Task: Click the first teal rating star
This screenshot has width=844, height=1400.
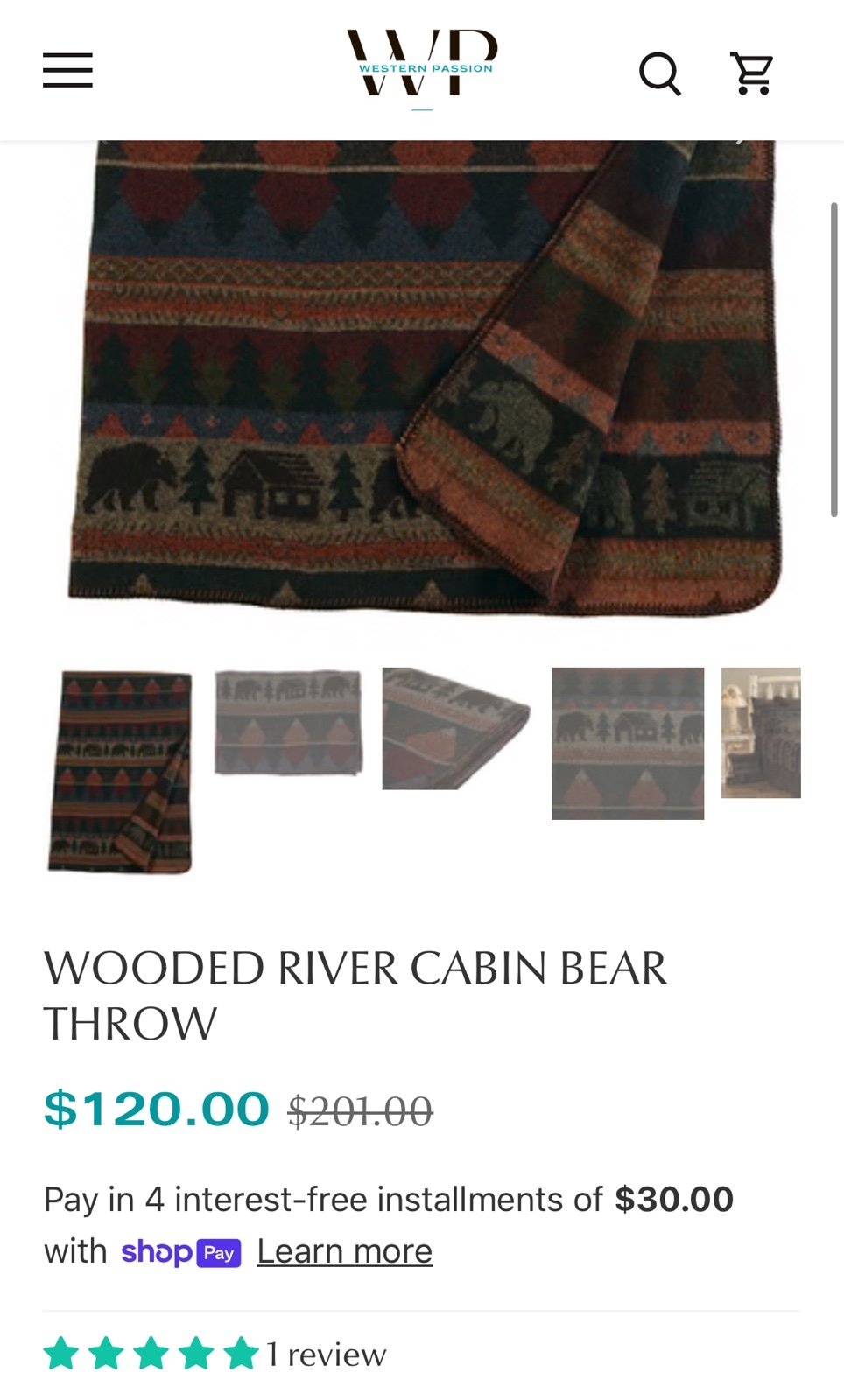Action: (x=61, y=1353)
